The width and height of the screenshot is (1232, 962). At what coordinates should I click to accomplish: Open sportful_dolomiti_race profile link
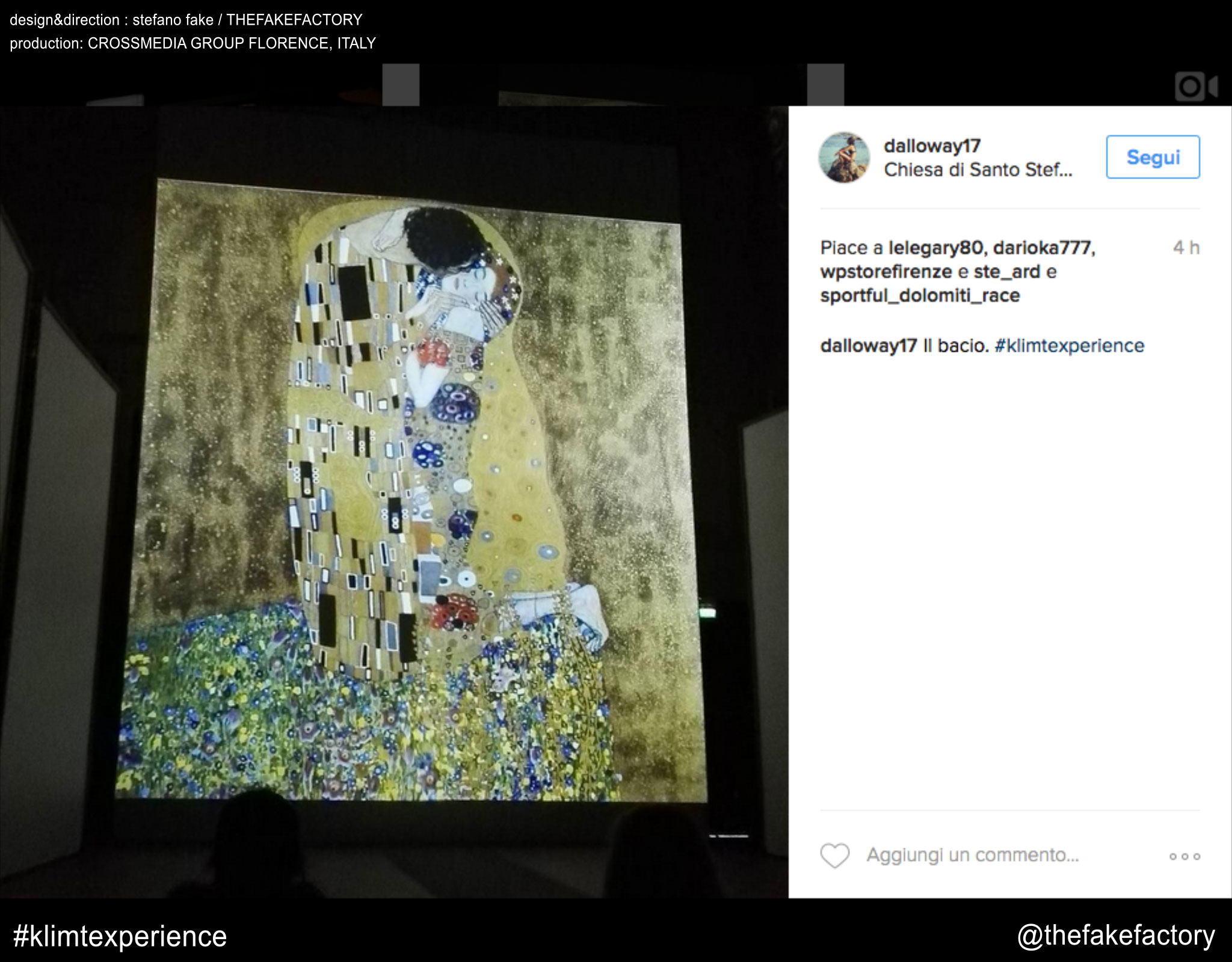[920, 296]
